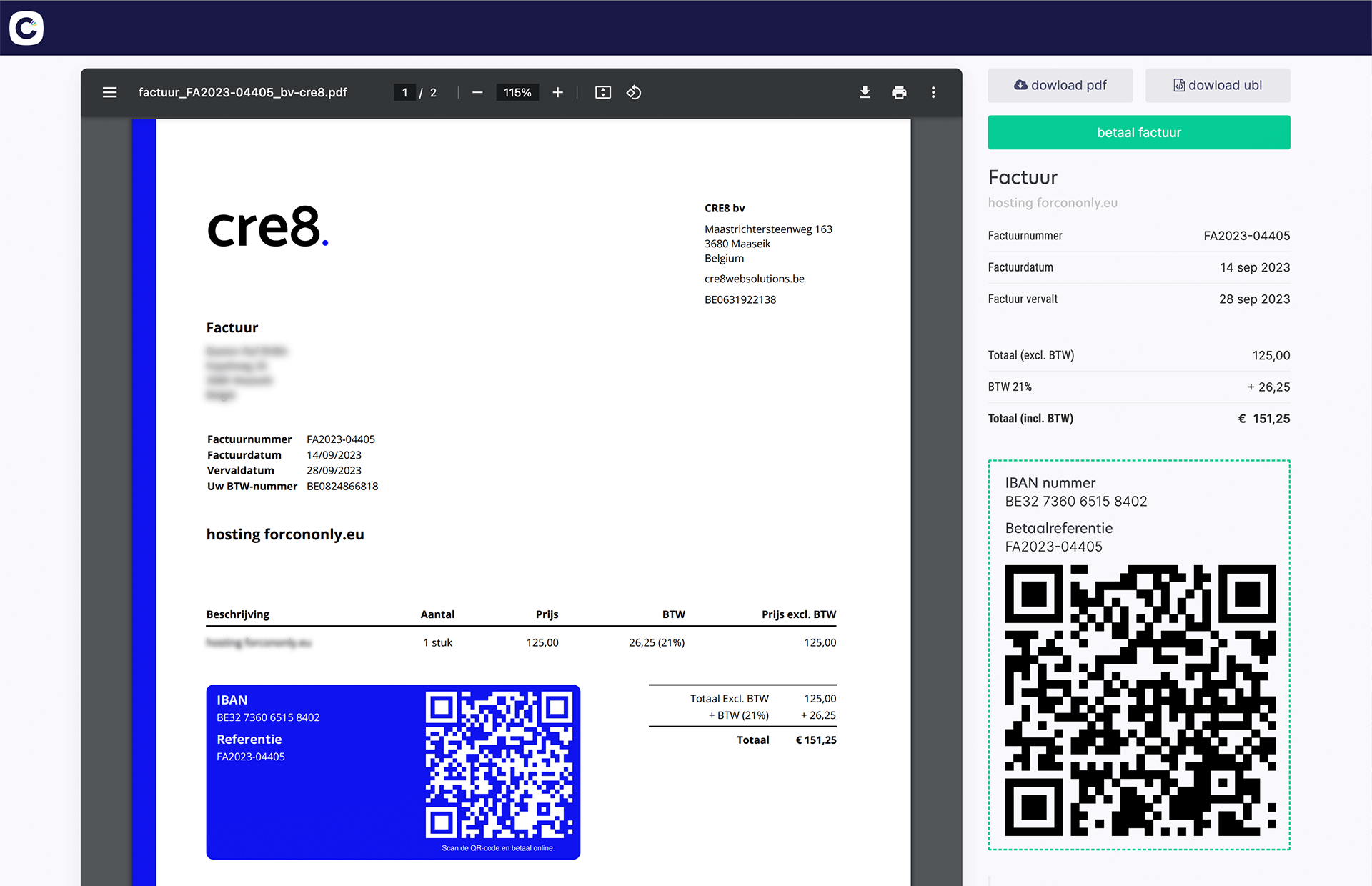Image resolution: width=1372 pixels, height=886 pixels.
Task: Zoom out the PDF with minus icon
Action: pyautogui.click(x=477, y=92)
